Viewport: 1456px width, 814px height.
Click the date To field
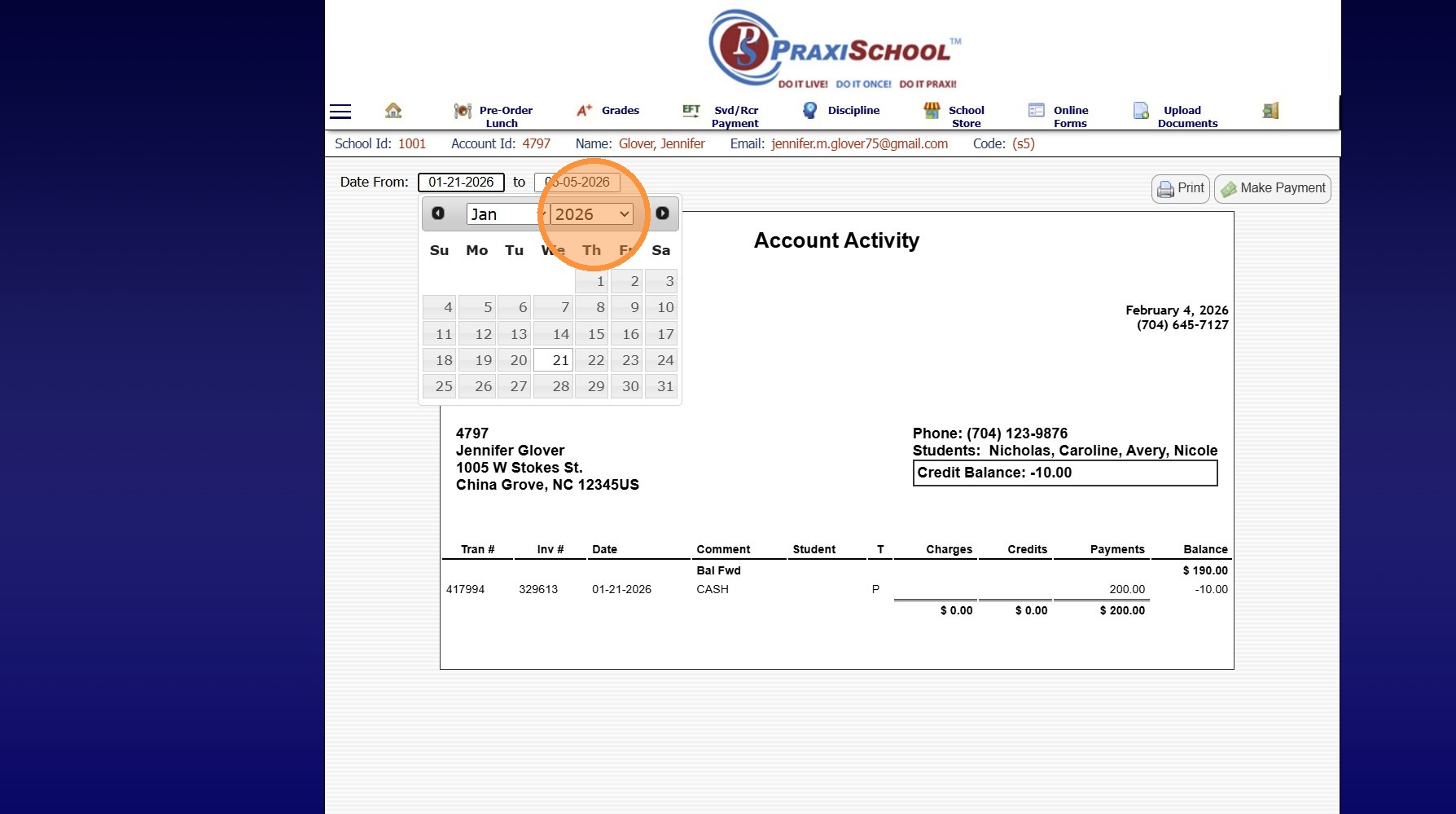tap(577, 183)
